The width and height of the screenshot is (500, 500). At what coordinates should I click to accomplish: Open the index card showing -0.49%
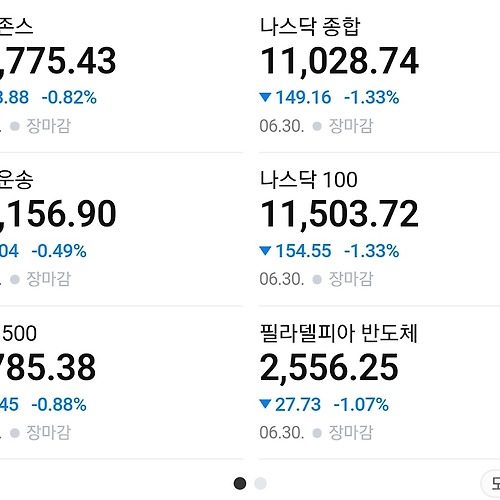pyautogui.click(x=122, y=229)
